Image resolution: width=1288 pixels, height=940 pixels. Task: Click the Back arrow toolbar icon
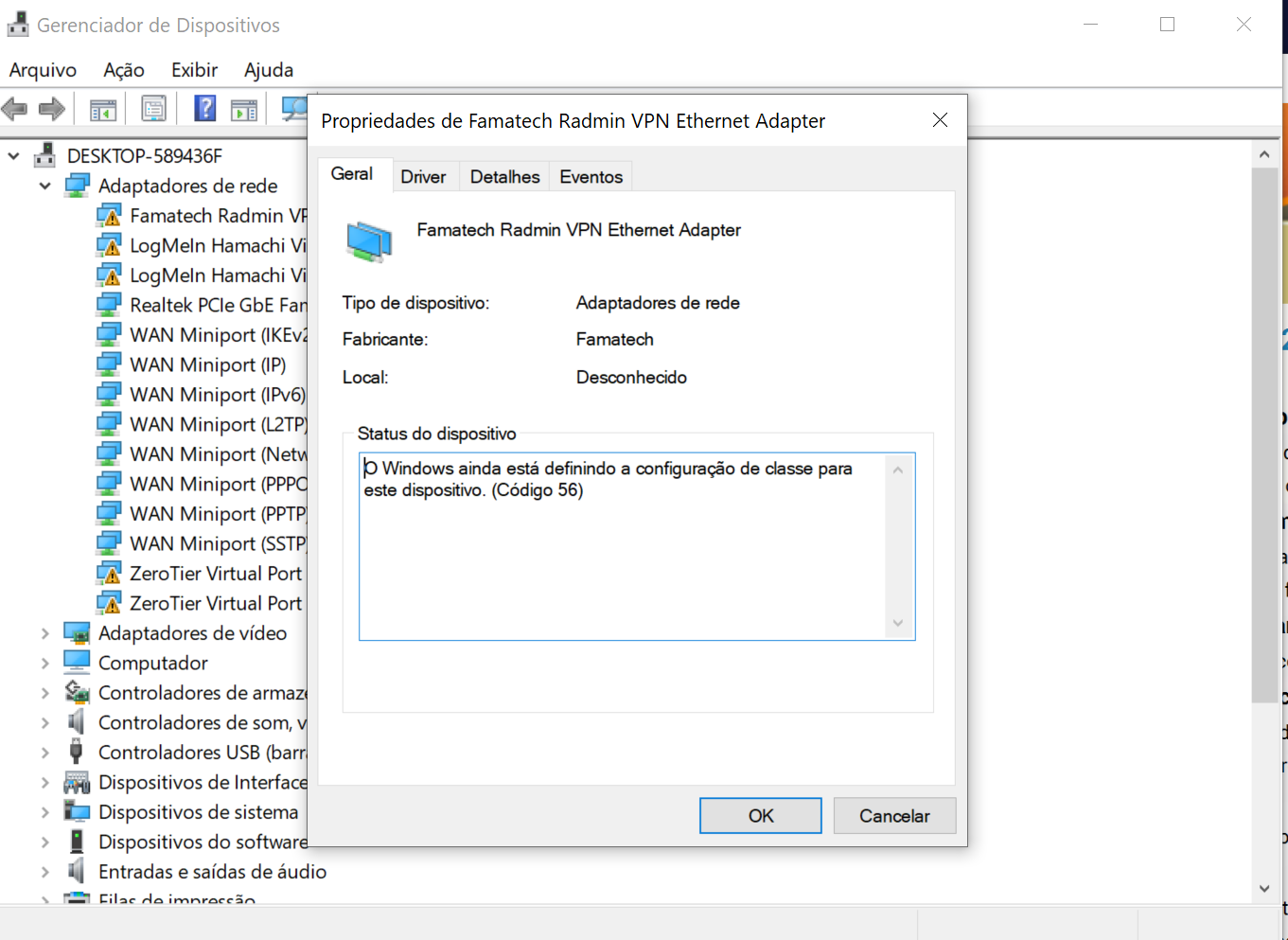(14, 109)
